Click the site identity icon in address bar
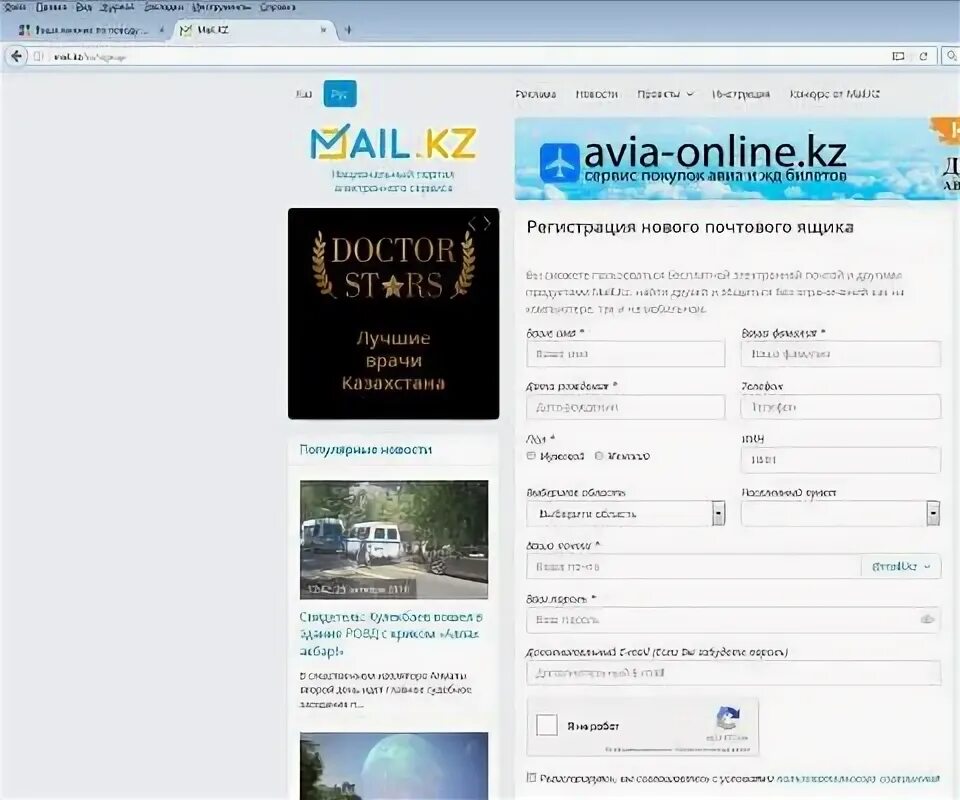The image size is (960, 800). 38,56
